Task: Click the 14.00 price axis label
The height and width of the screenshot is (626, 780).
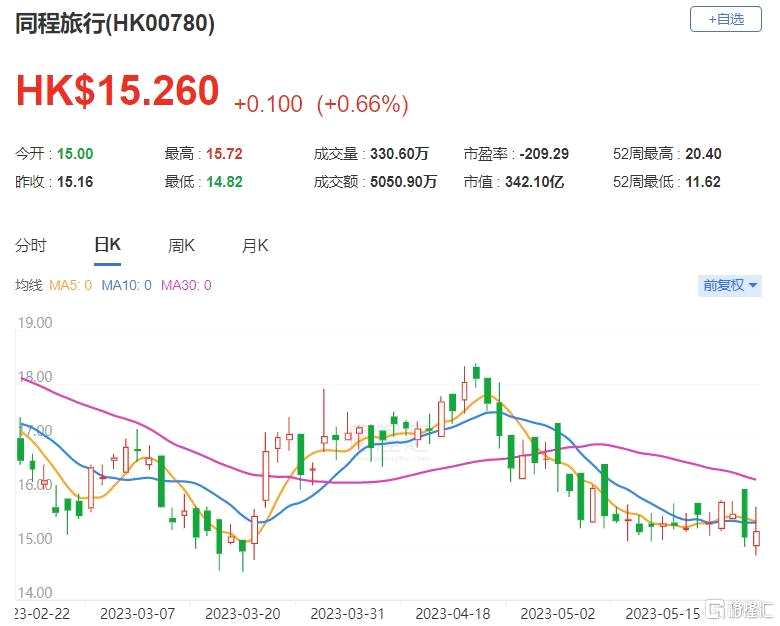Action: coord(35,593)
